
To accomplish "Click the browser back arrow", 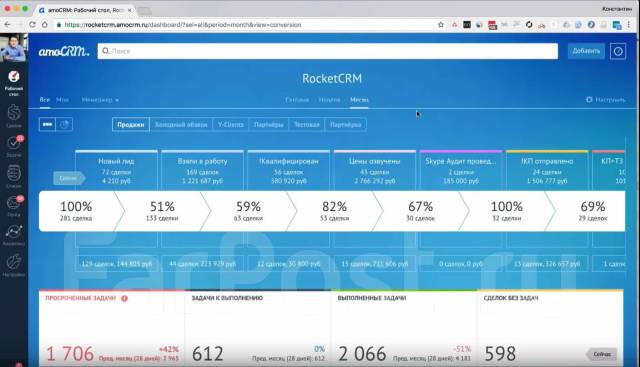I will (7, 25).
